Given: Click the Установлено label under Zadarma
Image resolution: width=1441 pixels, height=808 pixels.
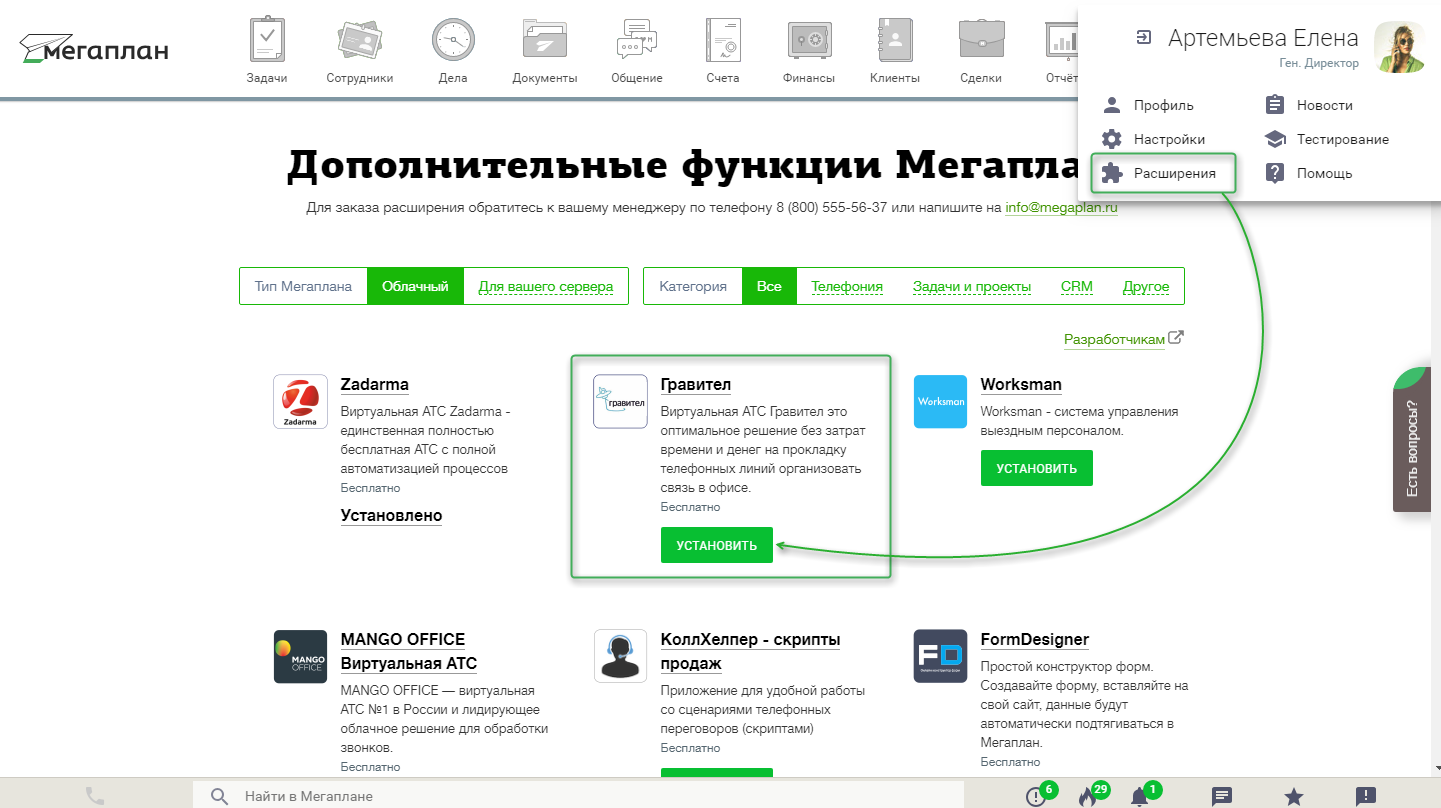Looking at the screenshot, I should pos(391,515).
